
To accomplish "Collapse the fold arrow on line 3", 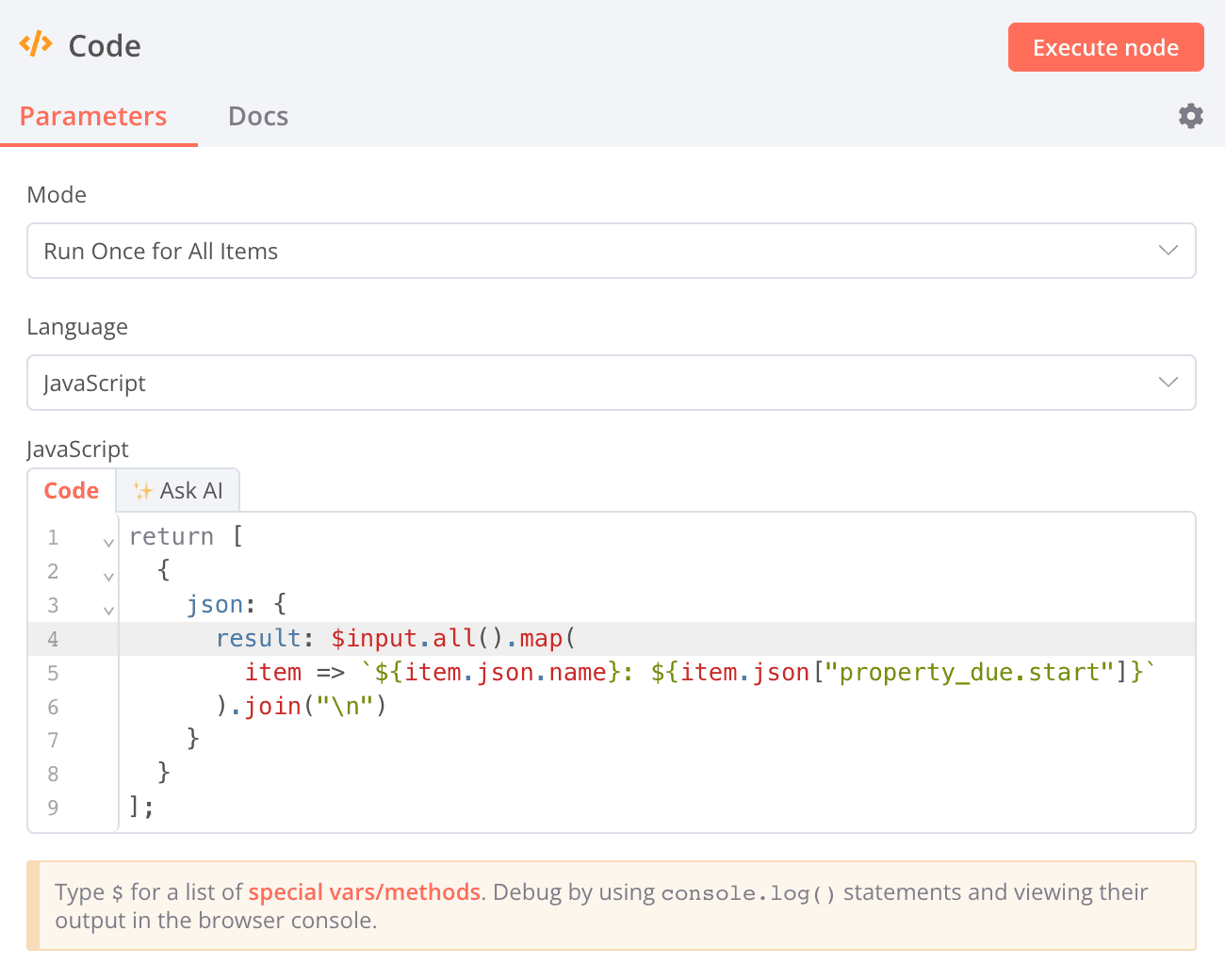I will [x=108, y=611].
